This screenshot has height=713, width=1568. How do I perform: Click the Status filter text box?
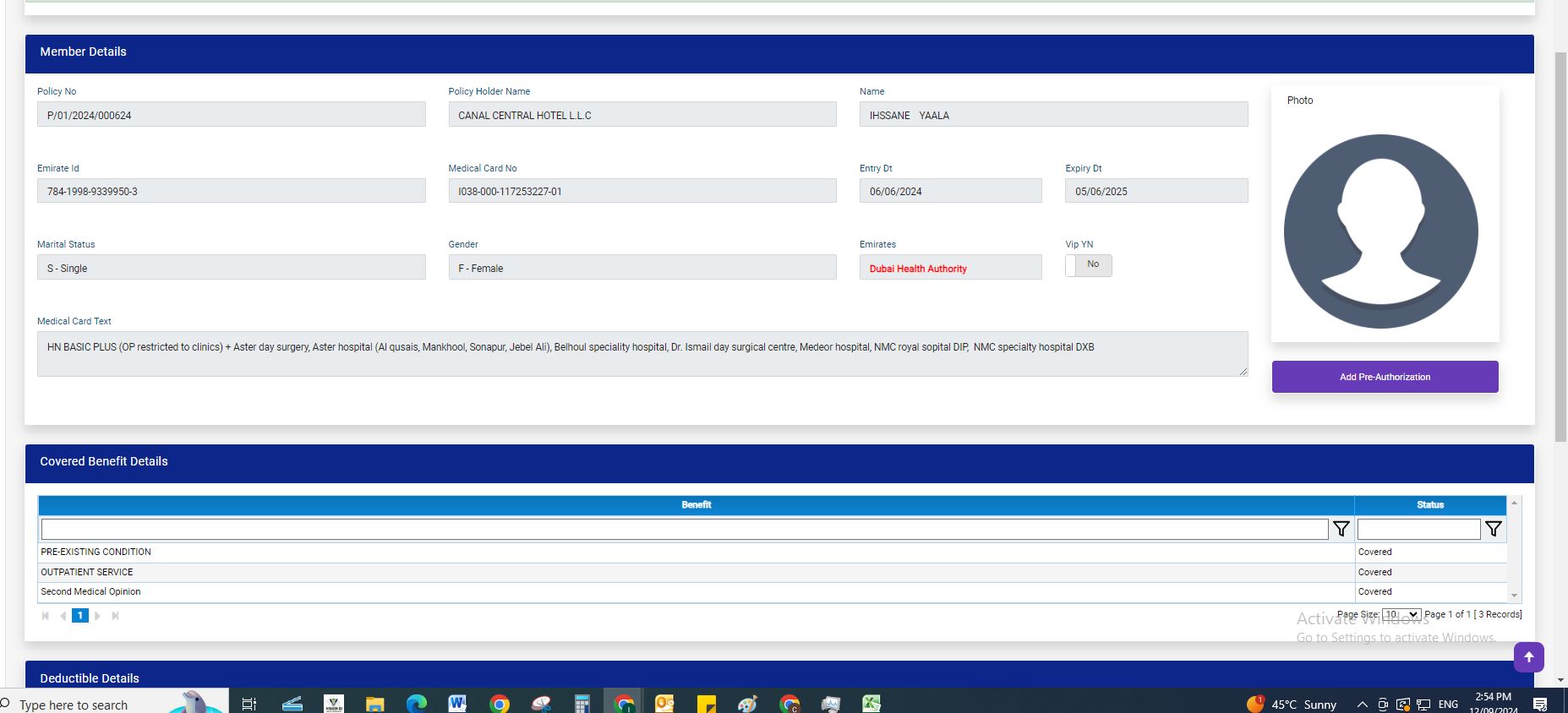(x=1418, y=529)
